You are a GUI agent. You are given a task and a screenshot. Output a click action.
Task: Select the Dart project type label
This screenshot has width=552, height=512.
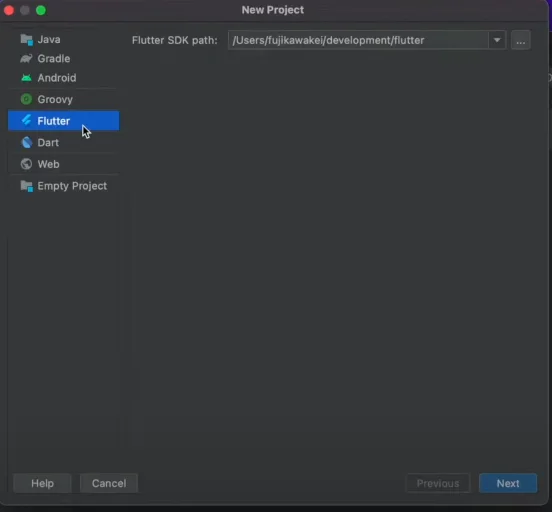point(48,143)
